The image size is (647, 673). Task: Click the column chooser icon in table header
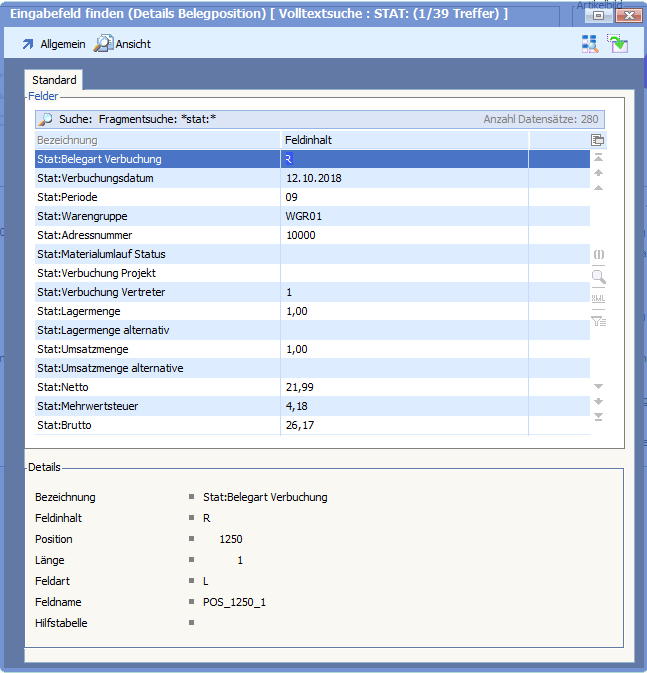click(598, 140)
